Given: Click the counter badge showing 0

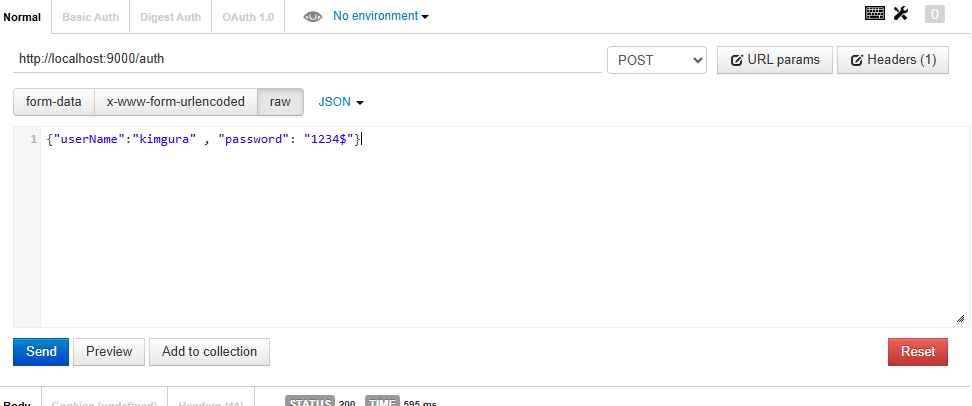Looking at the screenshot, I should tap(935, 14).
